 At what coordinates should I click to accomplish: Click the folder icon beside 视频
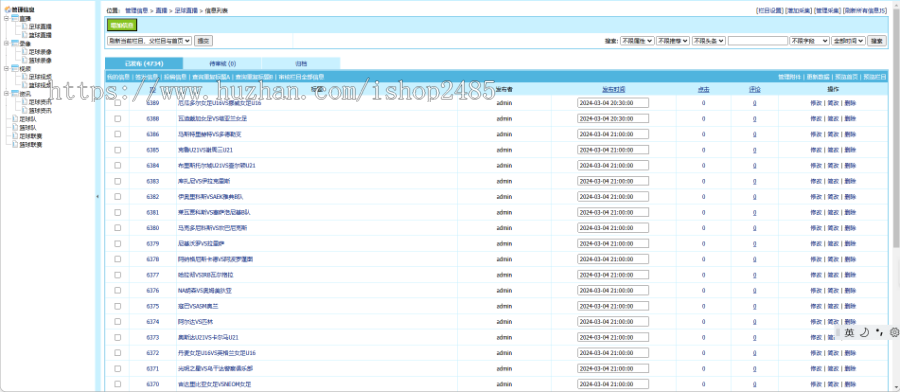click(14, 68)
